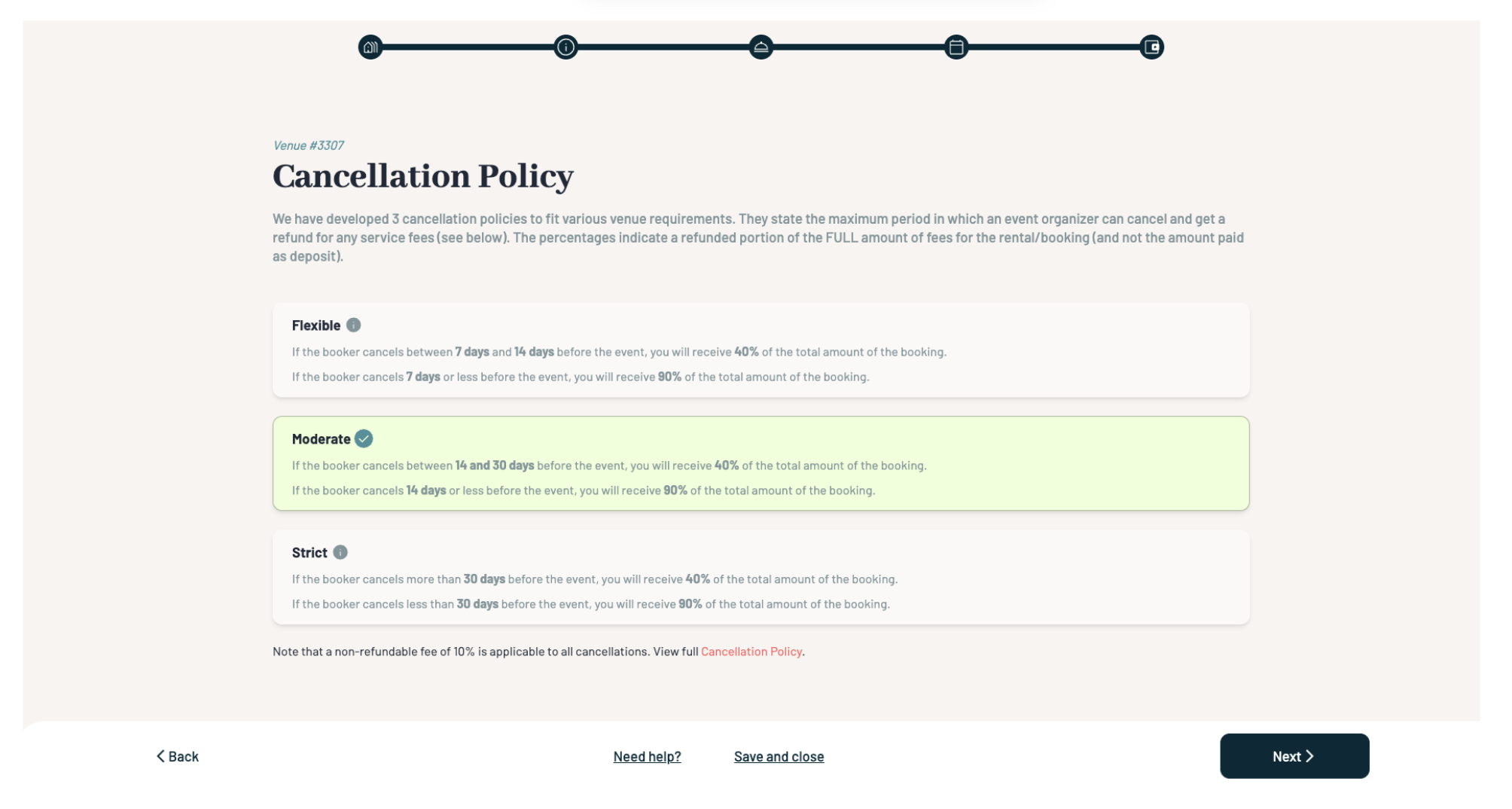Select the Moderate cancellation policy card
1512x809 pixels.
761,464
